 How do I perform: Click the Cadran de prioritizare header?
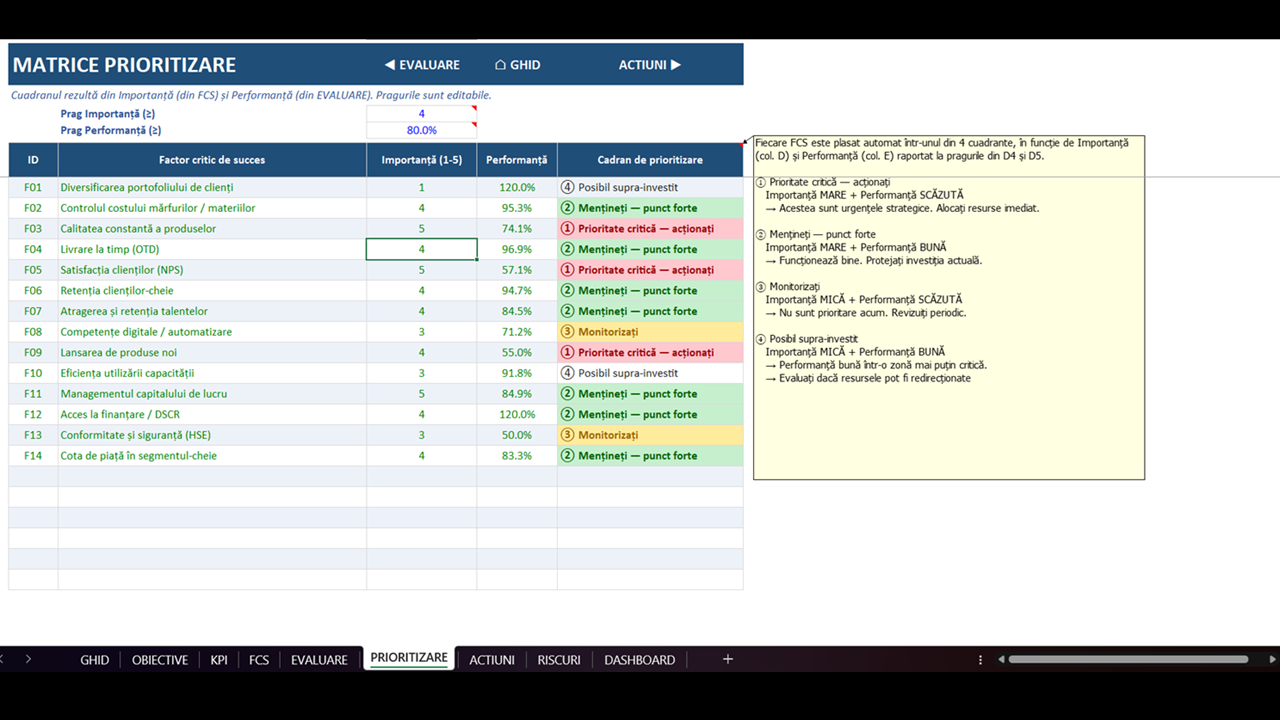650,160
